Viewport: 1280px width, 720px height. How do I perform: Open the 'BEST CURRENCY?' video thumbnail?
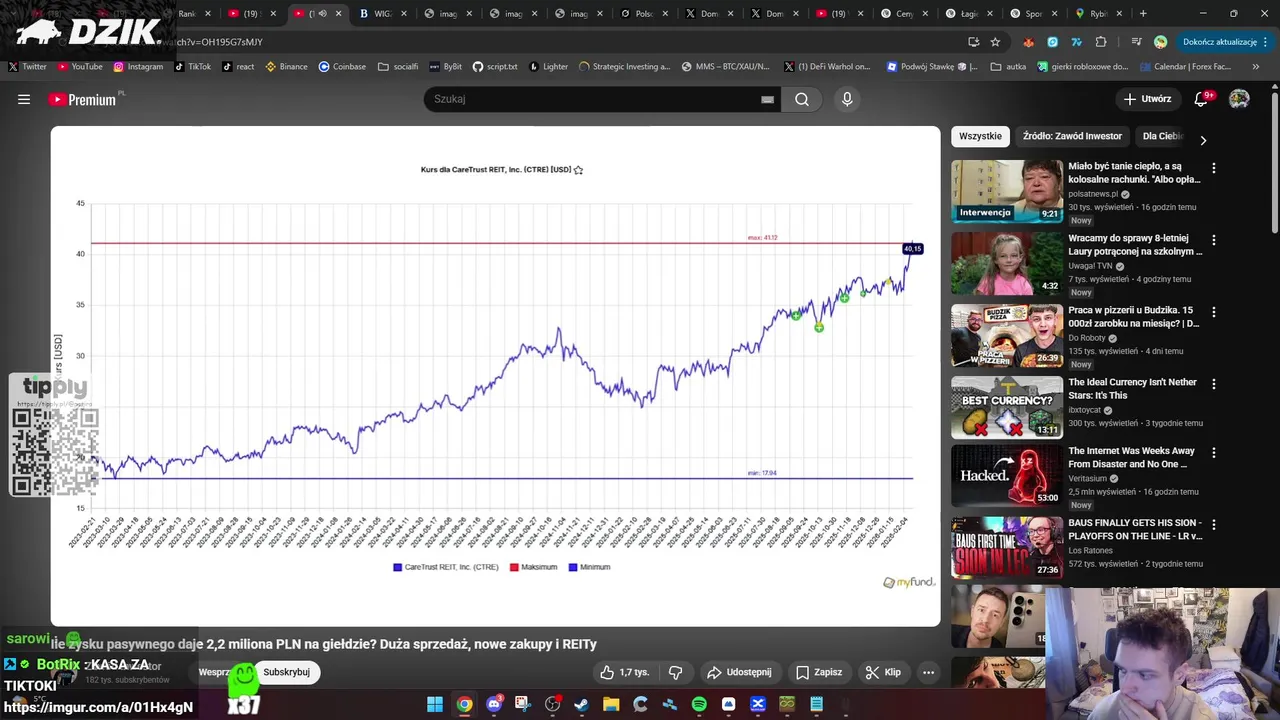[x=1007, y=407]
